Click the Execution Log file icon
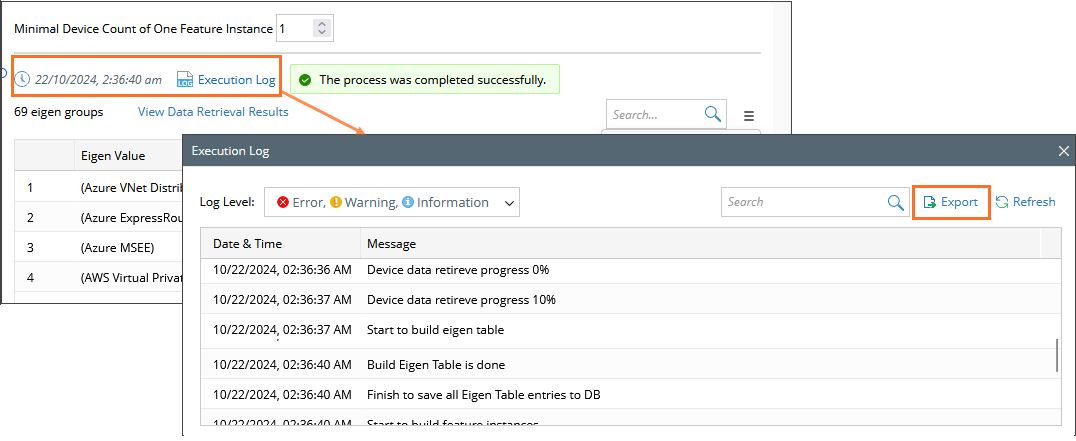 click(184, 79)
